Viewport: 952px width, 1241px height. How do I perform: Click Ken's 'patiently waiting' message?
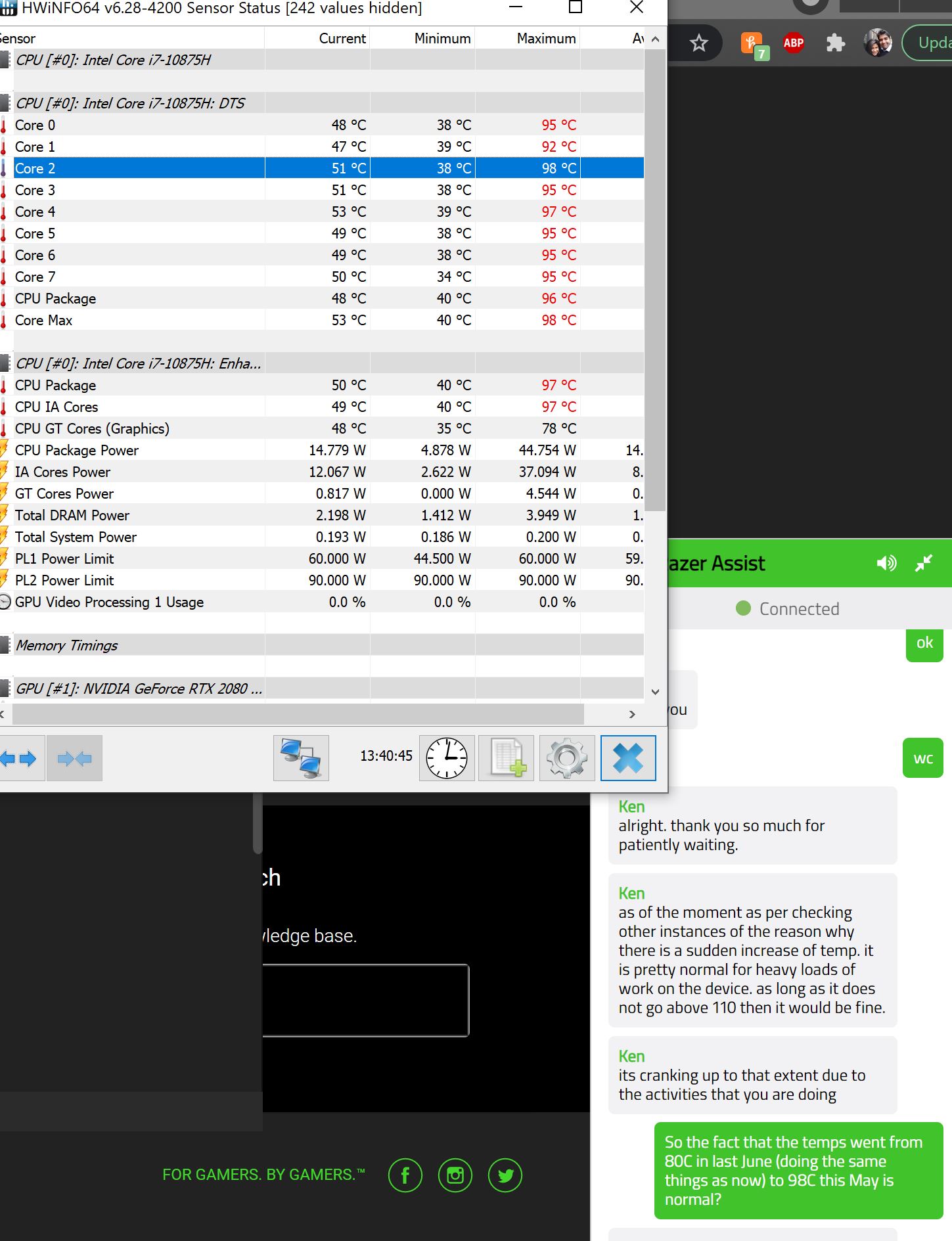point(753,826)
